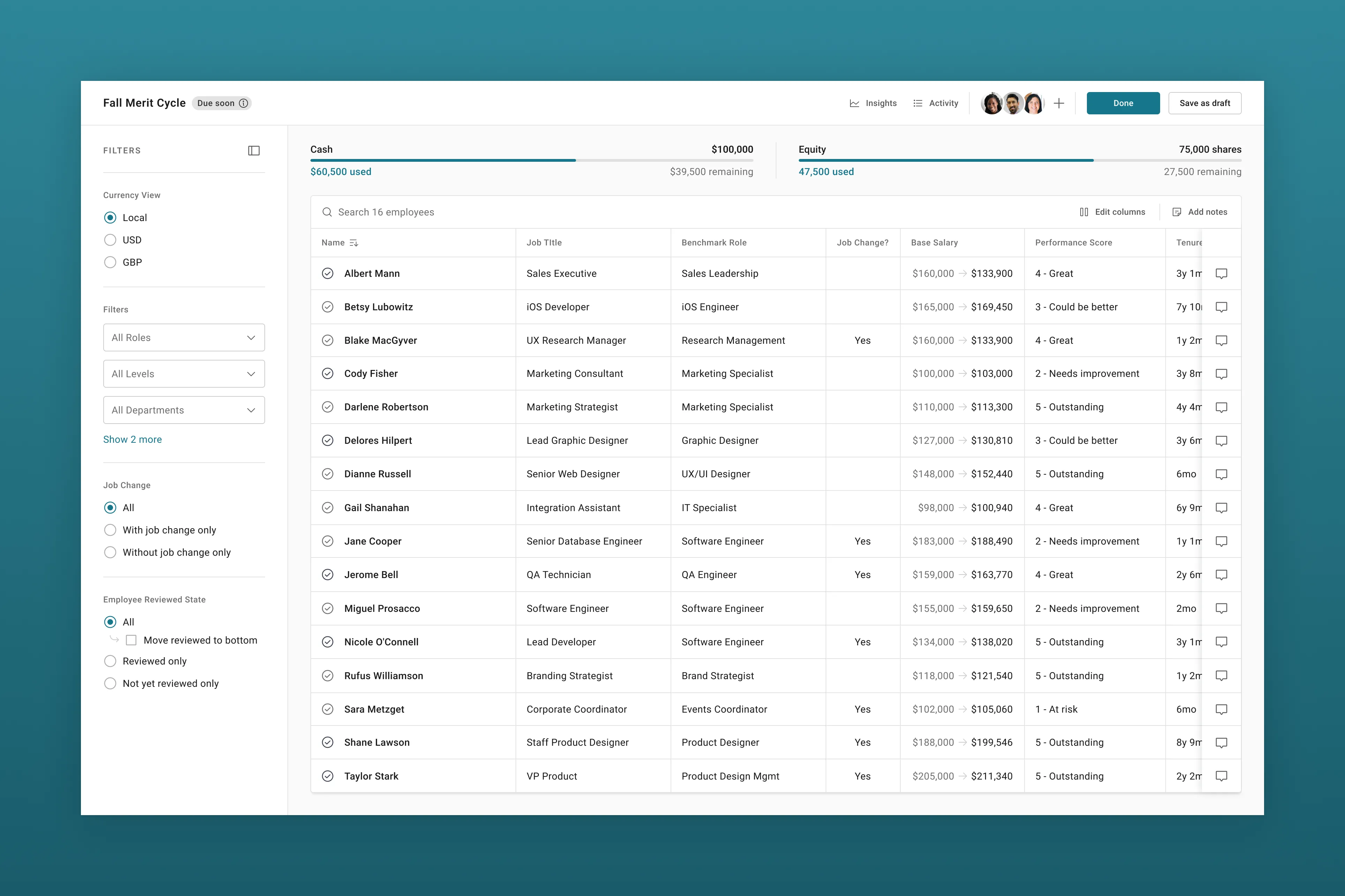Expand the All Levels dropdown
This screenshot has width=1345, height=896.
(183, 374)
